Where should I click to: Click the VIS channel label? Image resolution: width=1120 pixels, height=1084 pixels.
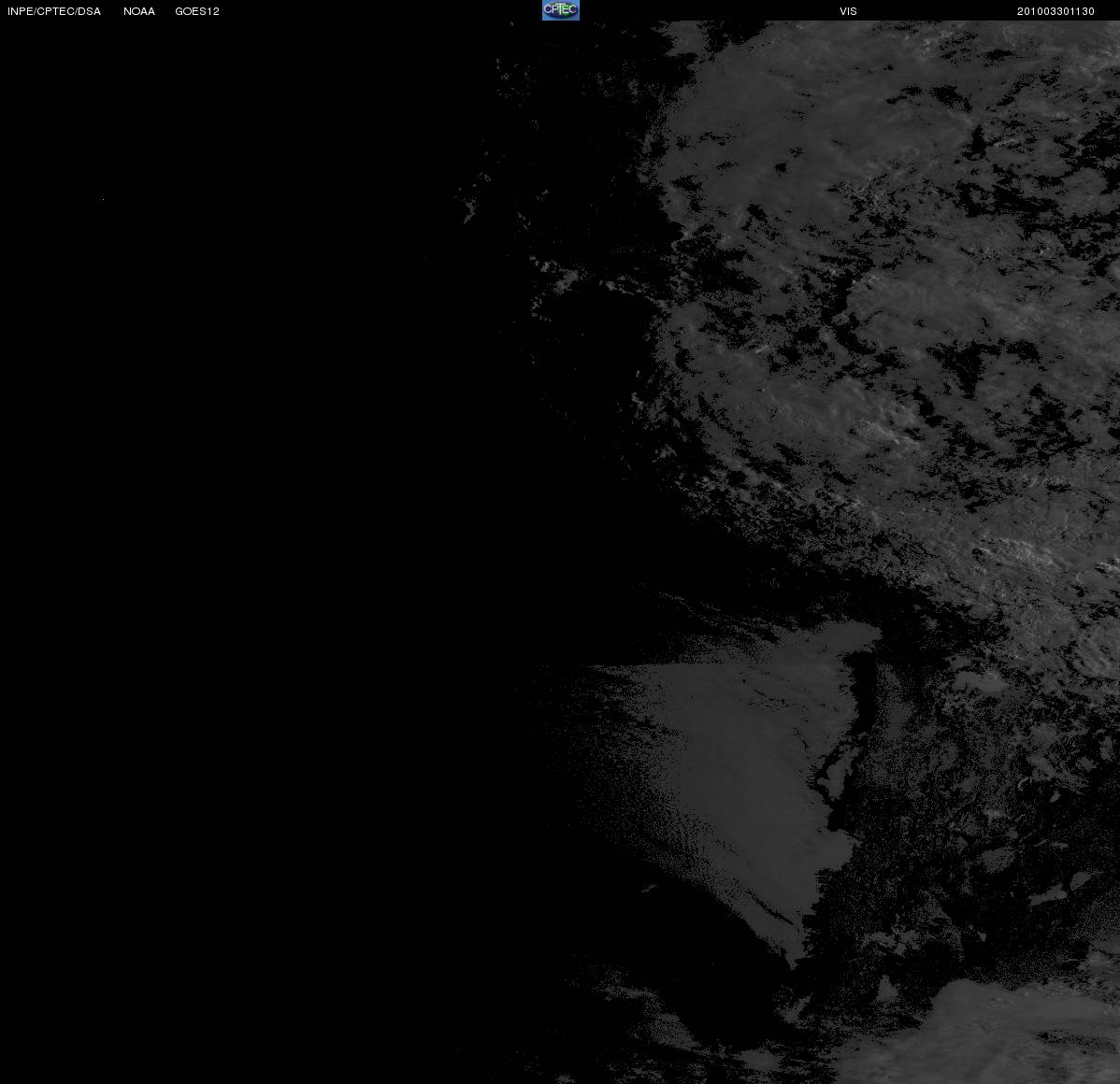[849, 11]
